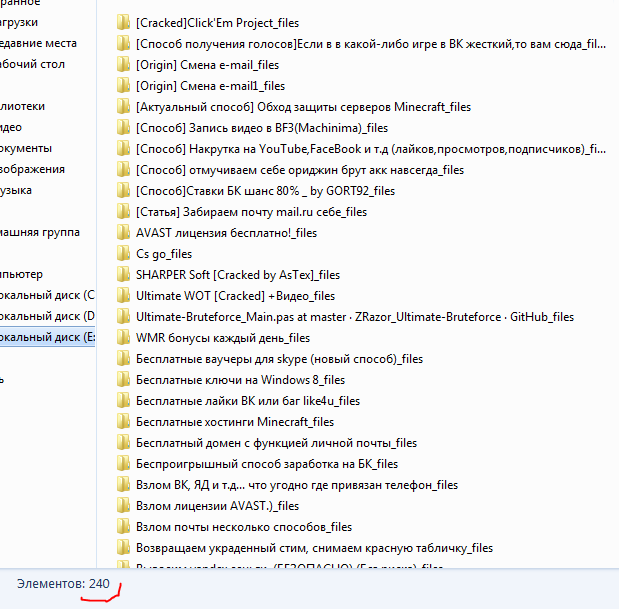The height and width of the screenshot is (609, 619).
Task: Click folder icon next to Cs go_files
Action: coord(123,253)
